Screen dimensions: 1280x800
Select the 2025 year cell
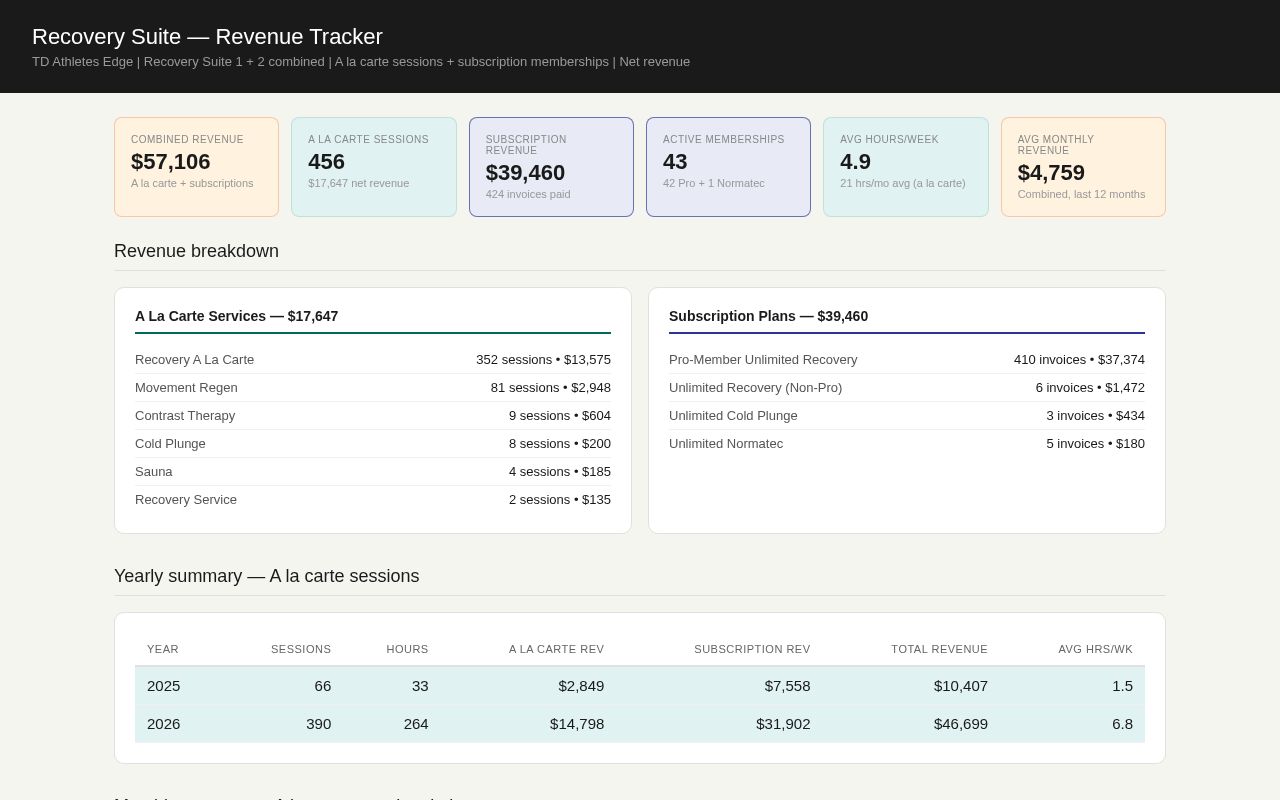pos(164,686)
